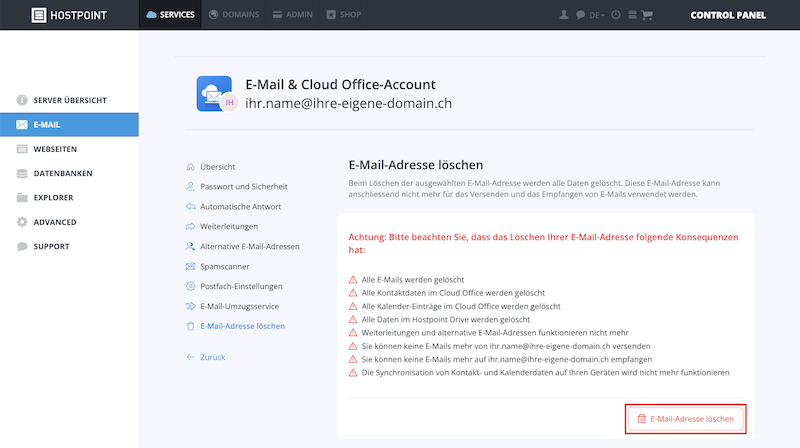Select Server Übersicht in the sidebar
Image resolution: width=800 pixels, height=448 pixels.
69,100
